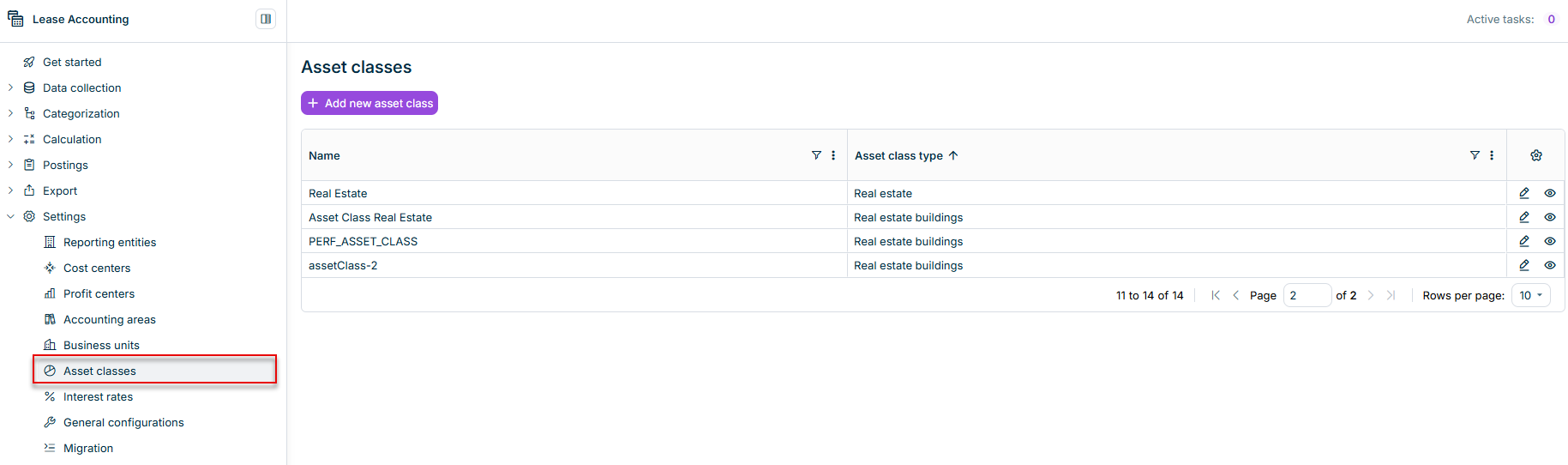Click the 11 to 14 of 14 text
The height and width of the screenshot is (465, 1568).
tap(1150, 295)
